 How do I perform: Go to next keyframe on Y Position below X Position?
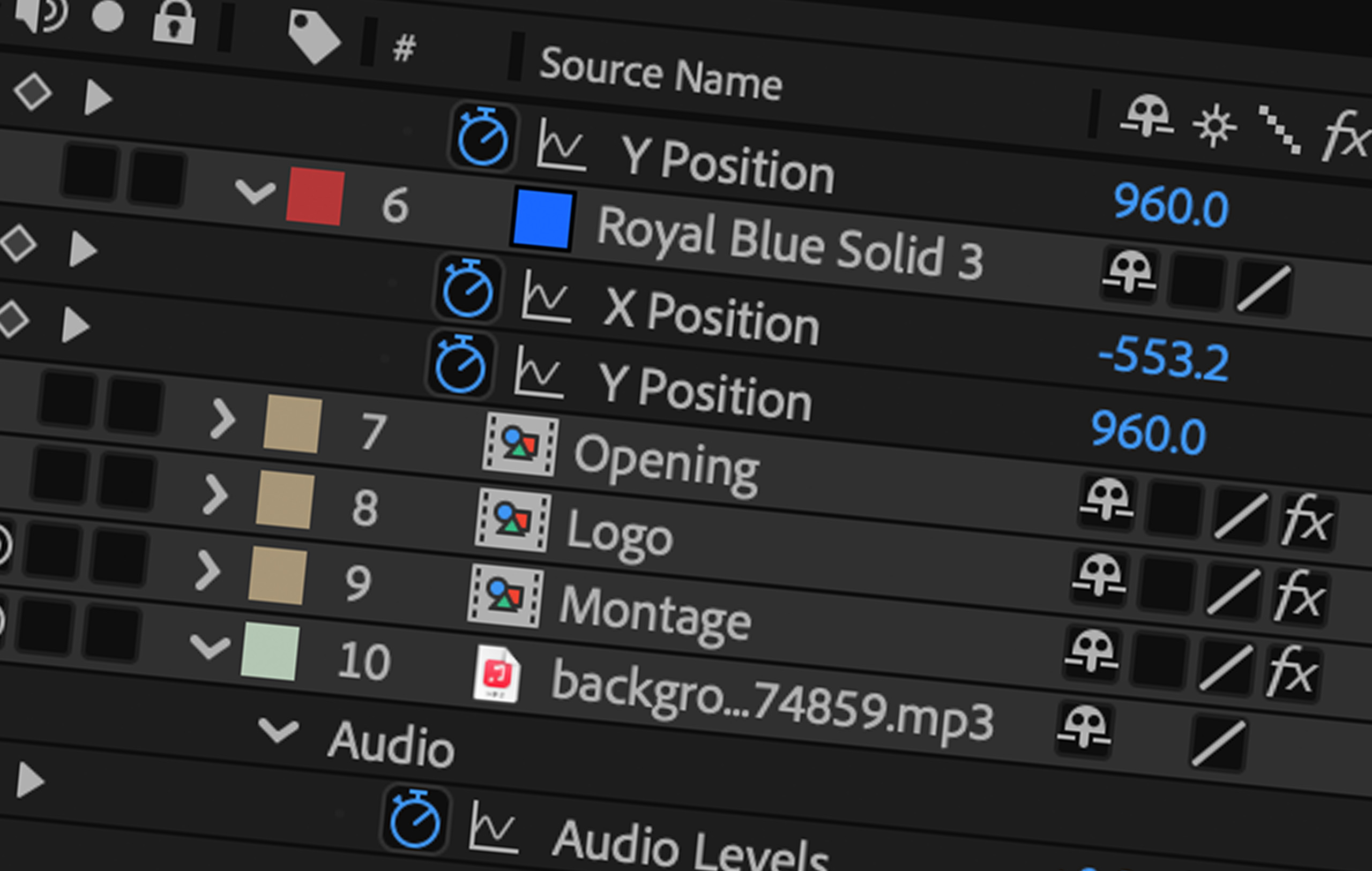tap(76, 325)
